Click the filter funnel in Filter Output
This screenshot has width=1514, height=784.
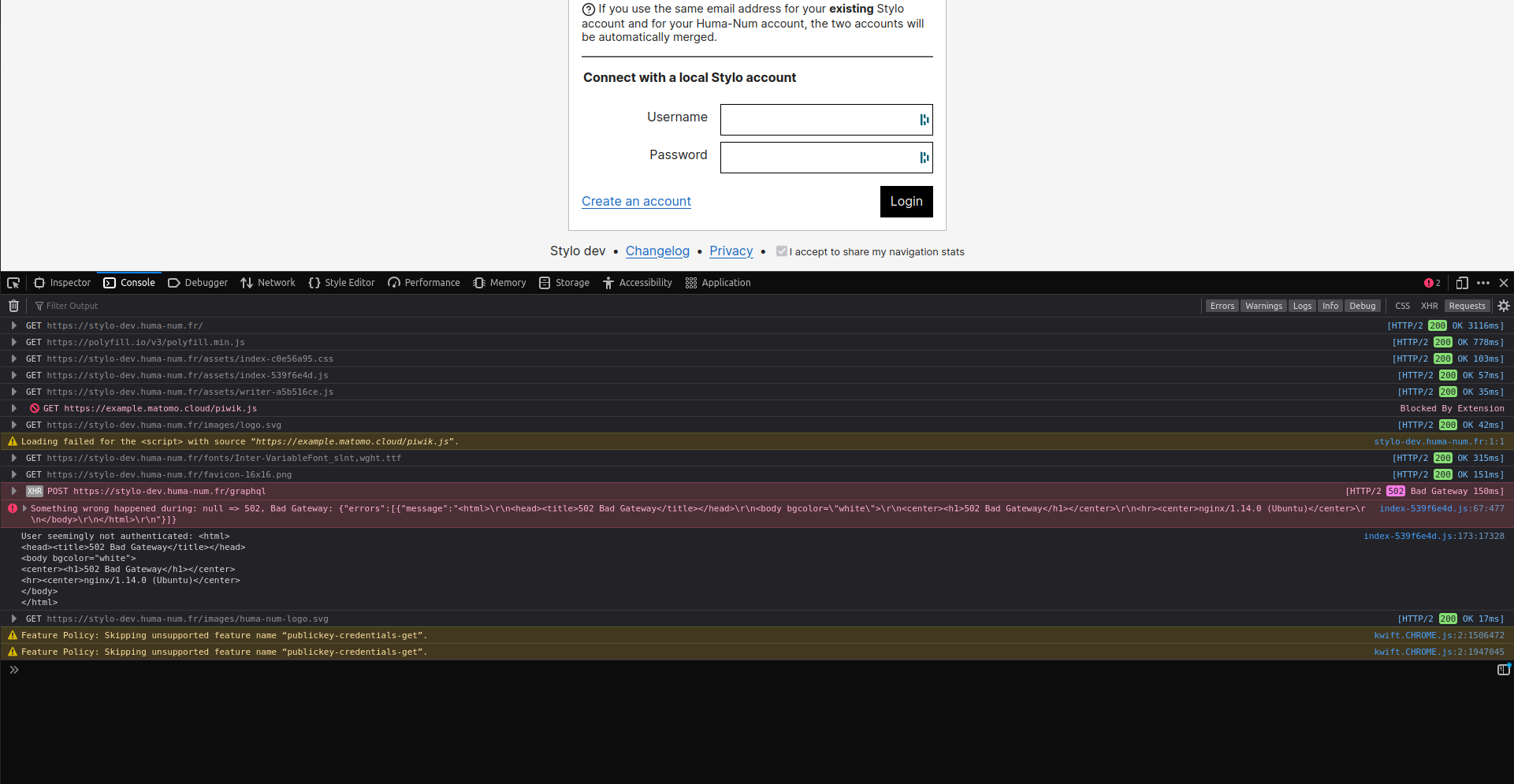[x=37, y=305]
